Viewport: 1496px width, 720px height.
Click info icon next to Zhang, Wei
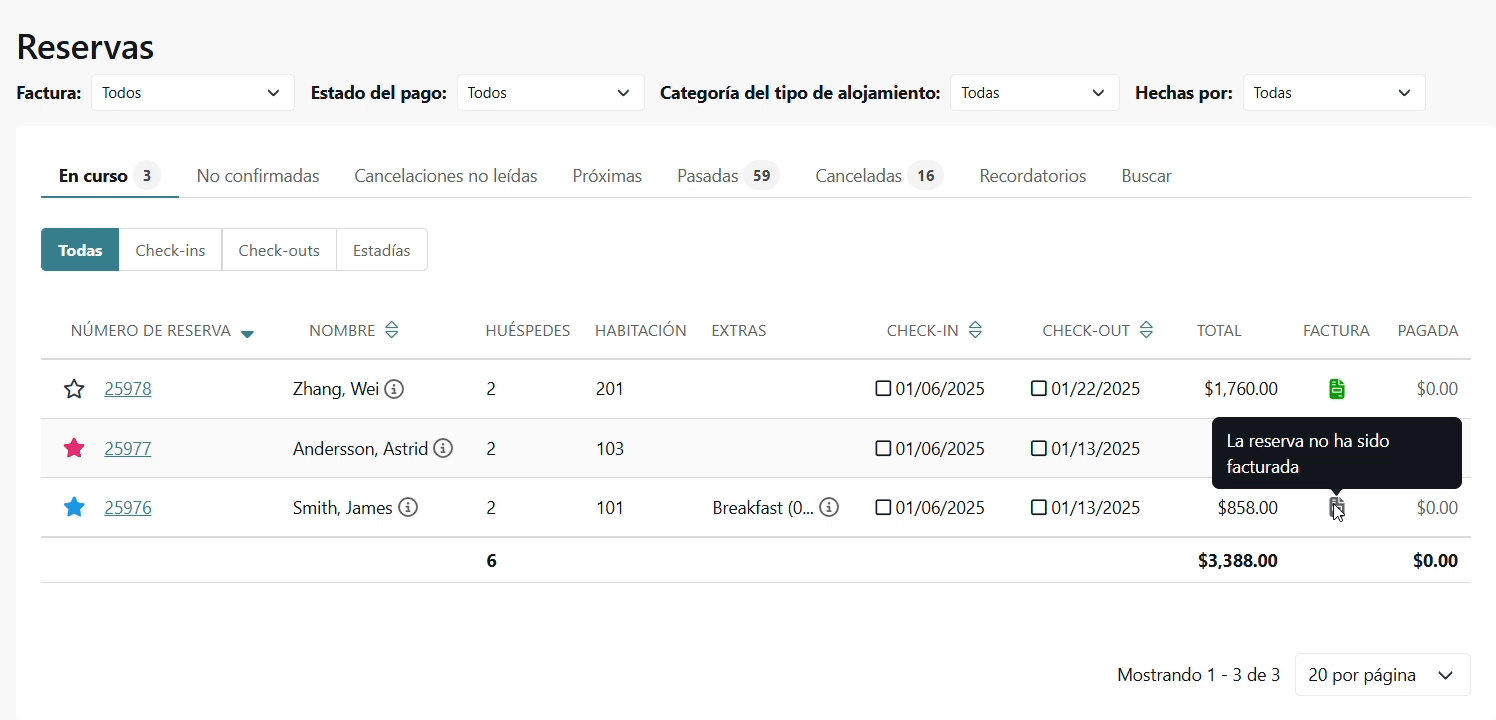tap(394, 389)
